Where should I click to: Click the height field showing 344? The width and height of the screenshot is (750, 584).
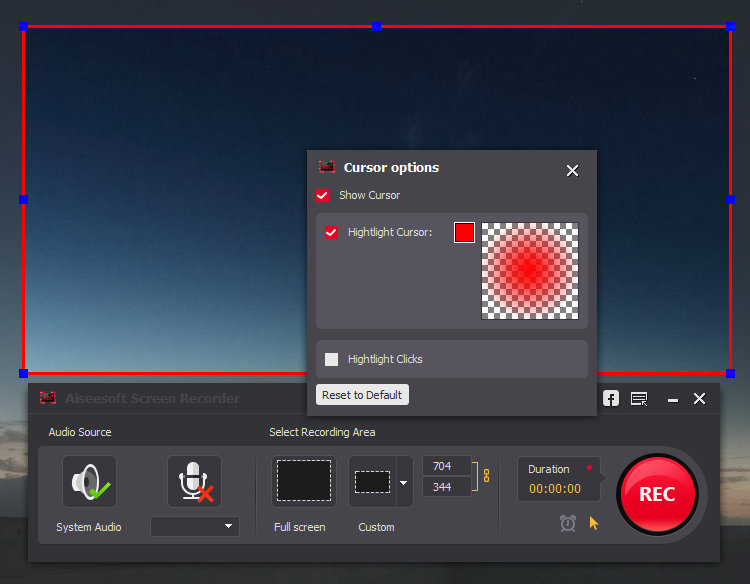point(446,487)
